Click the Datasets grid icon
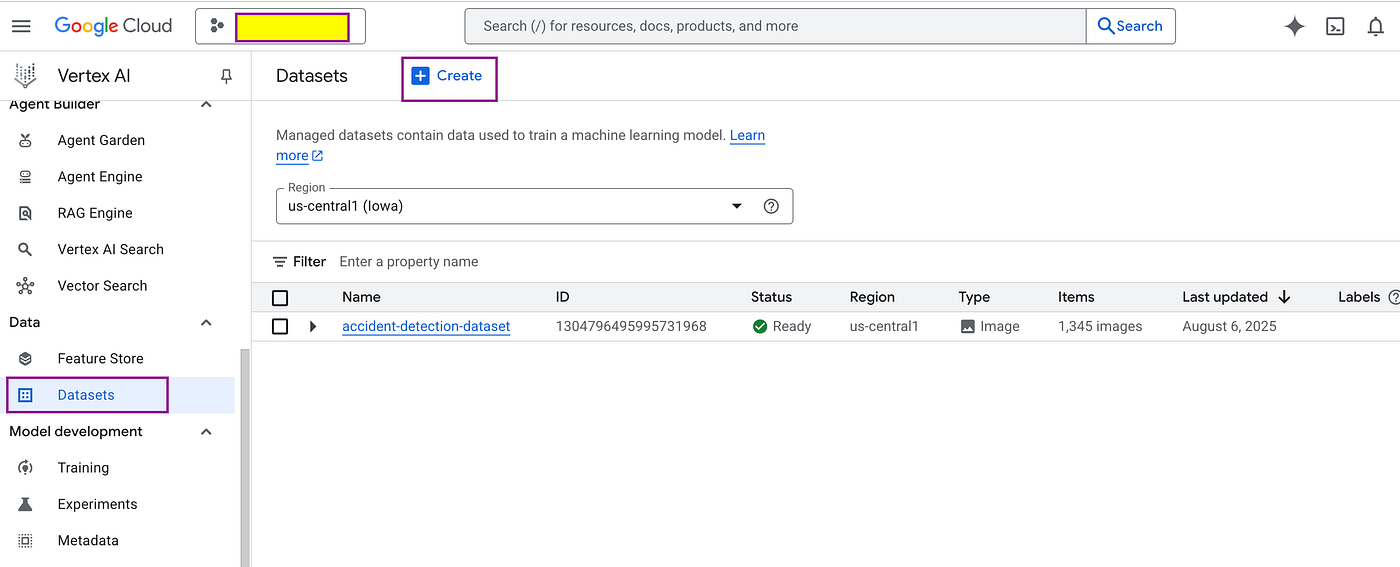The width and height of the screenshot is (1400, 567). coord(26,395)
